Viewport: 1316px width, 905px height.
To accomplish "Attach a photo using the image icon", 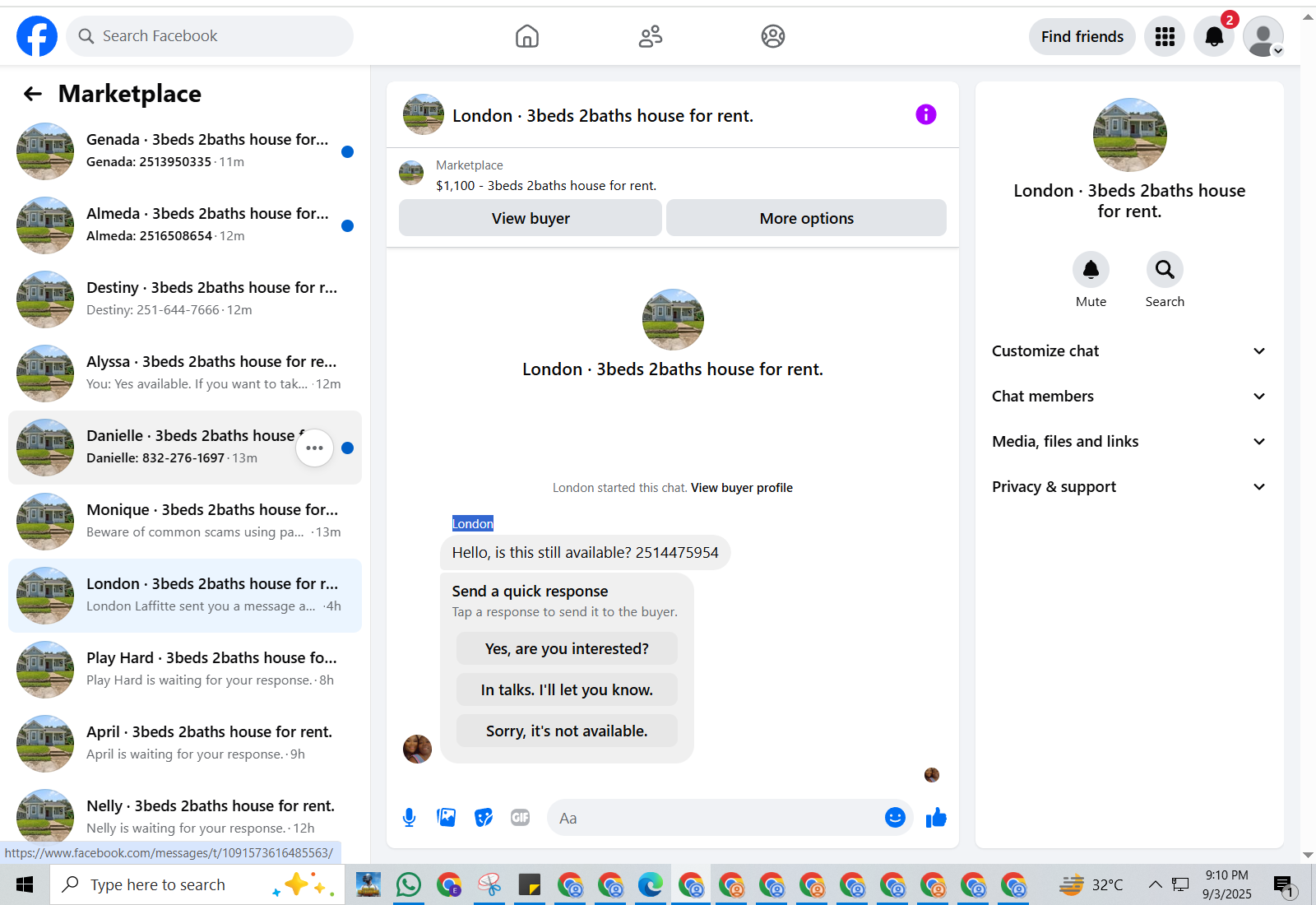I will [447, 818].
